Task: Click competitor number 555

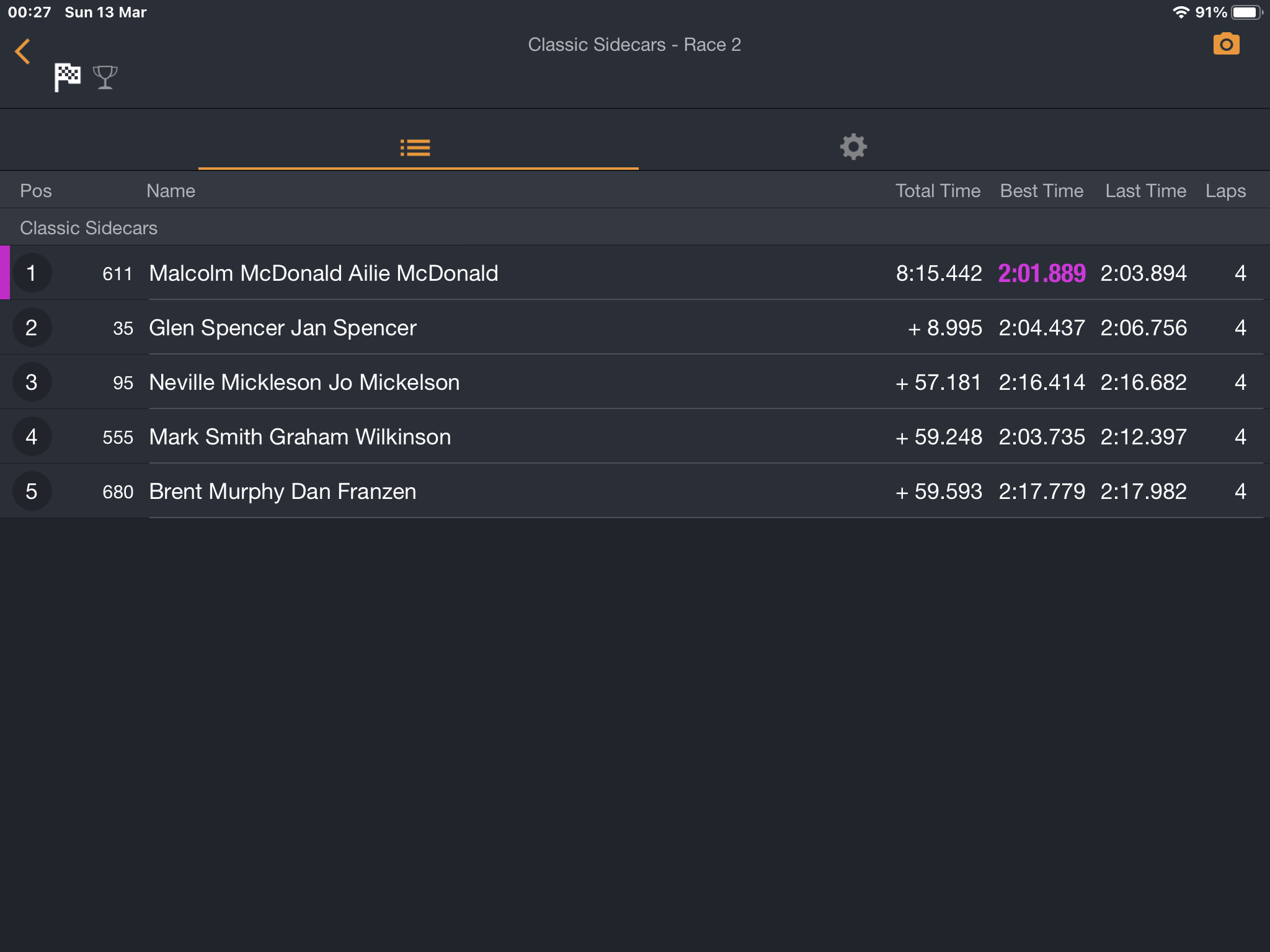Action: 118,438
